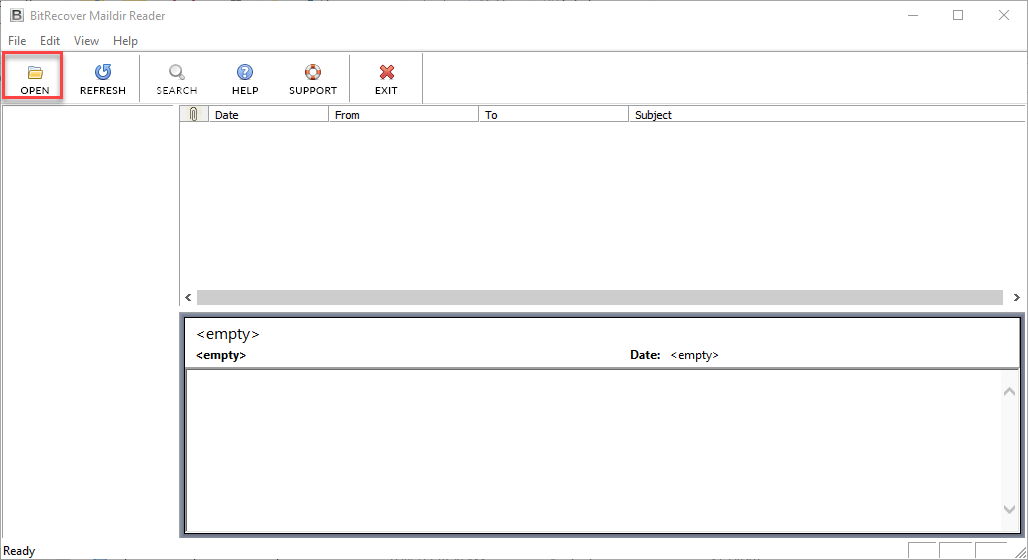Minimize the BitRecover Maildir Reader window
This screenshot has width=1028, height=560.
click(913, 15)
